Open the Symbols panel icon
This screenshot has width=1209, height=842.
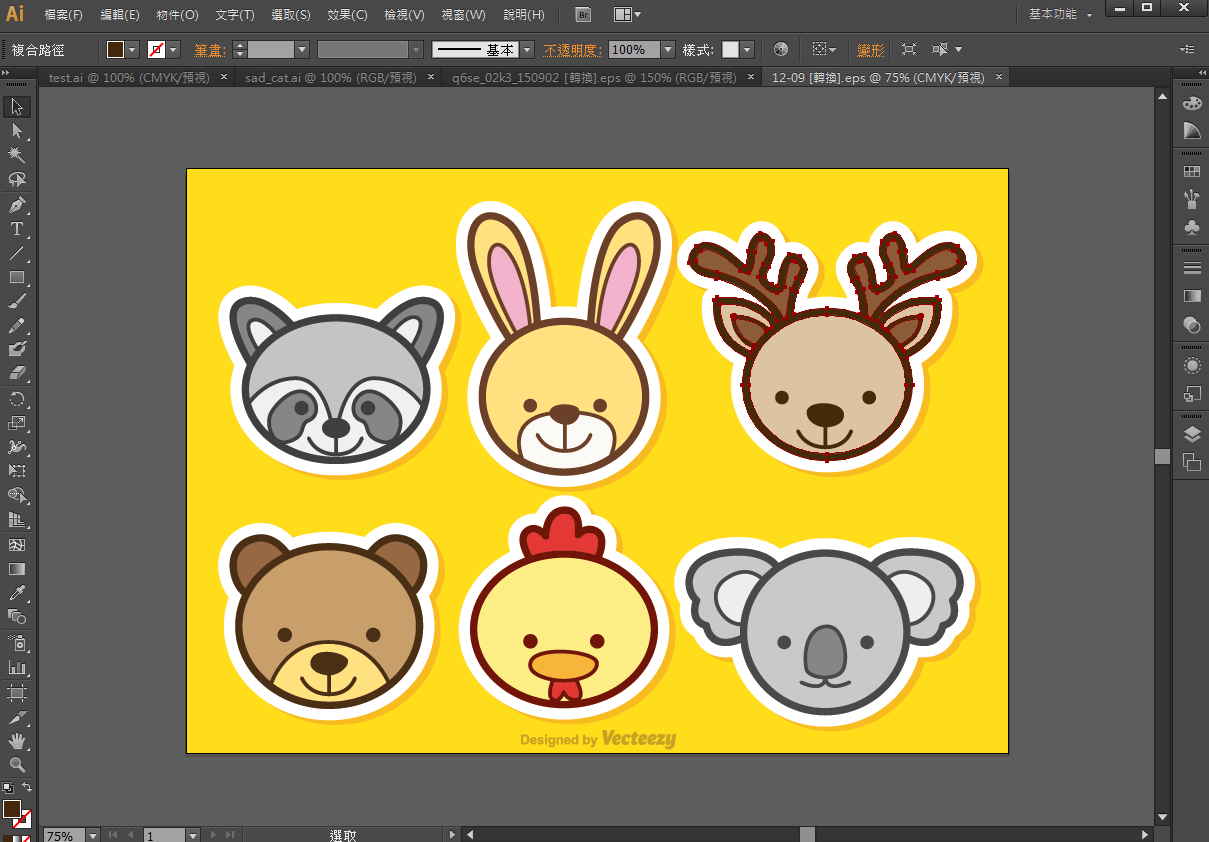(x=1192, y=227)
